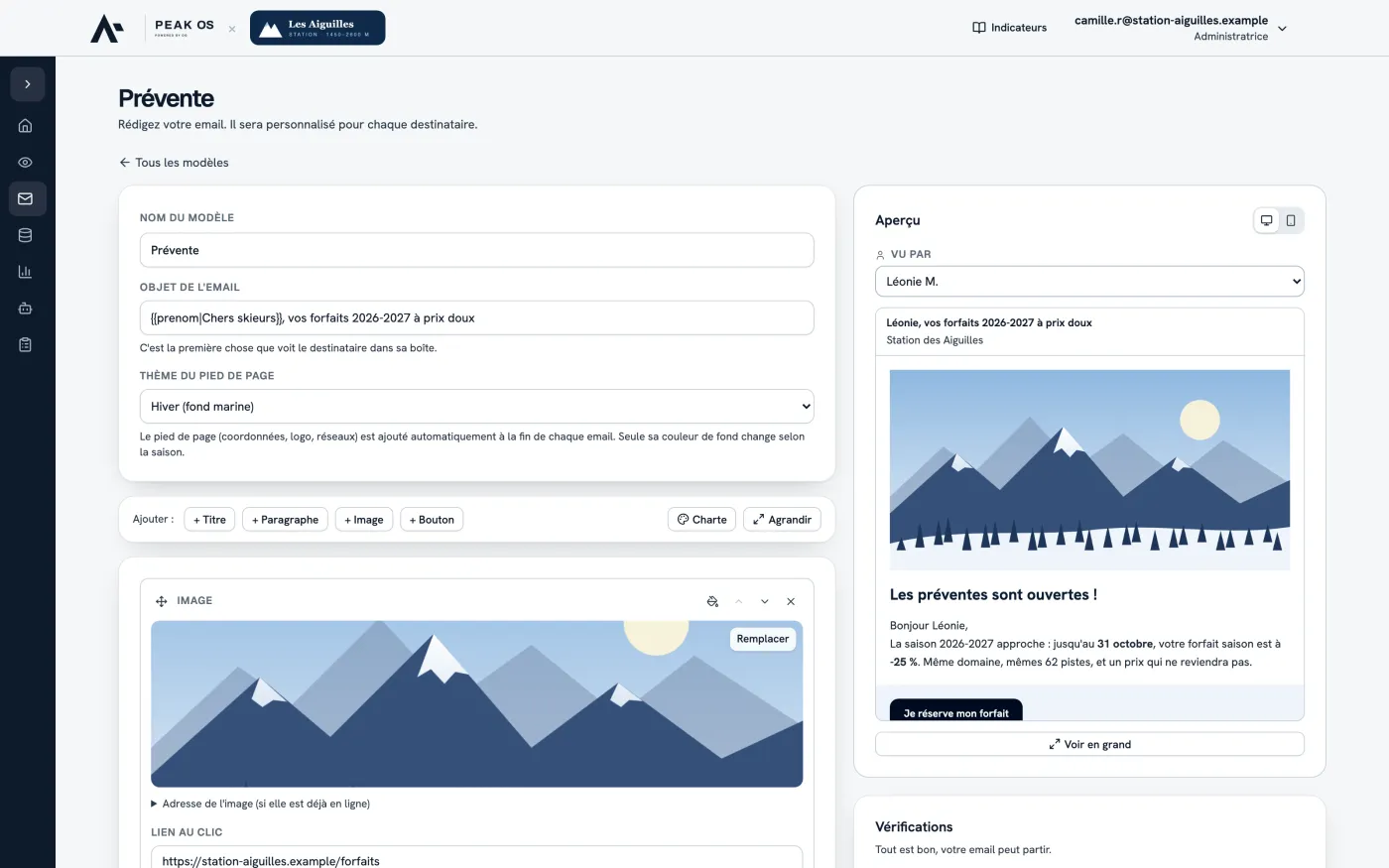1389x868 pixels.
Task: Click Agrandir to expand the editor
Action: pos(782,520)
